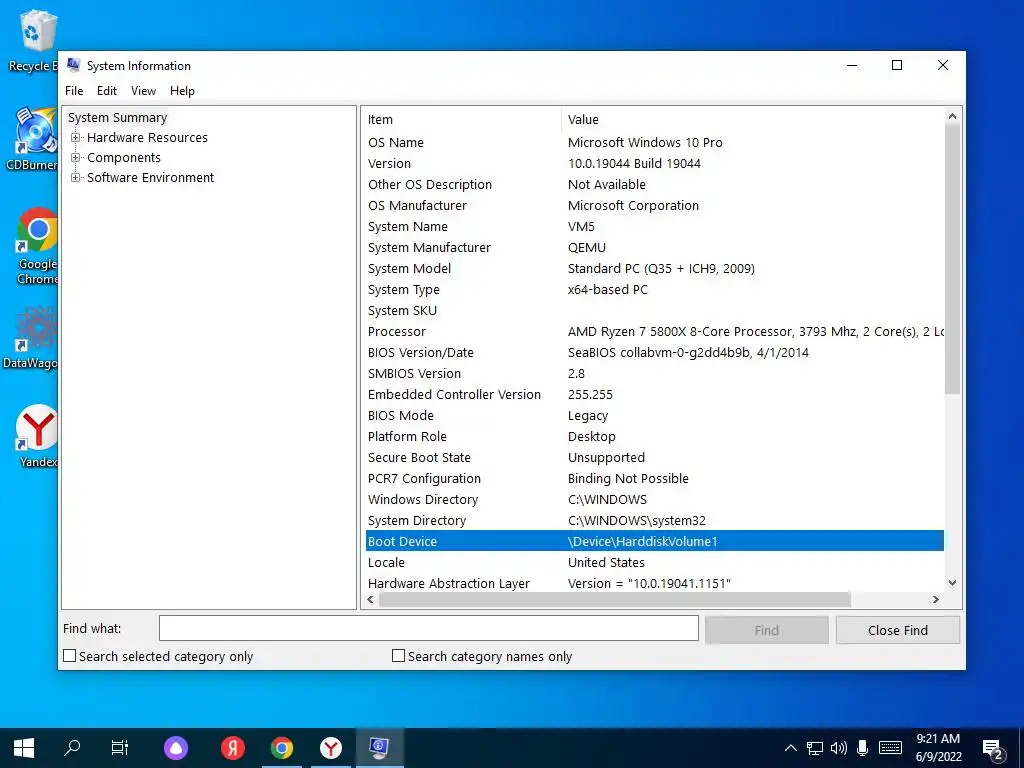This screenshot has width=1024, height=768.
Task: Click the Value column header
Action: tap(752, 120)
